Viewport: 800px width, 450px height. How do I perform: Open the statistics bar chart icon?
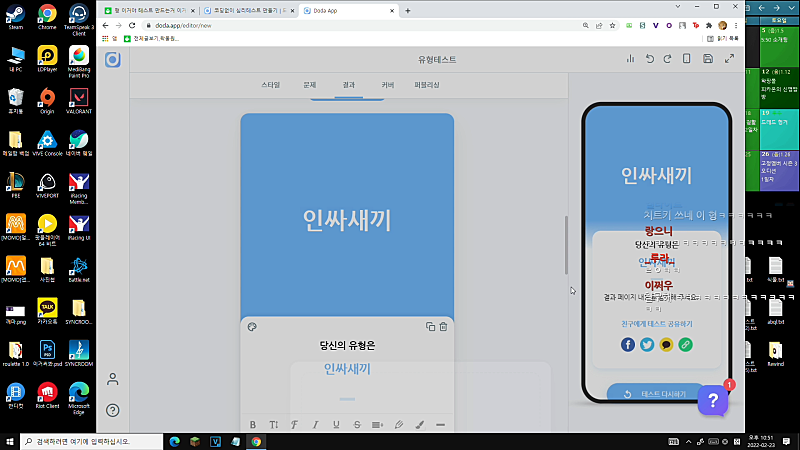tap(631, 59)
